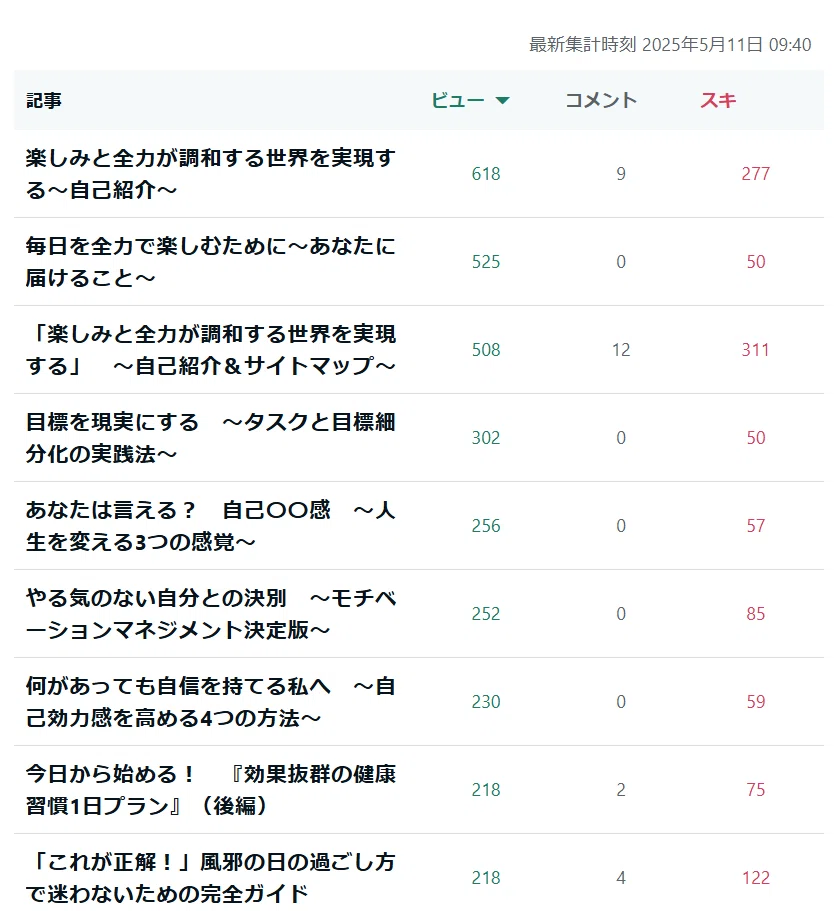This screenshot has width=840, height=911.
Task: Click the 277 スキ count in first row
Action: point(755,174)
